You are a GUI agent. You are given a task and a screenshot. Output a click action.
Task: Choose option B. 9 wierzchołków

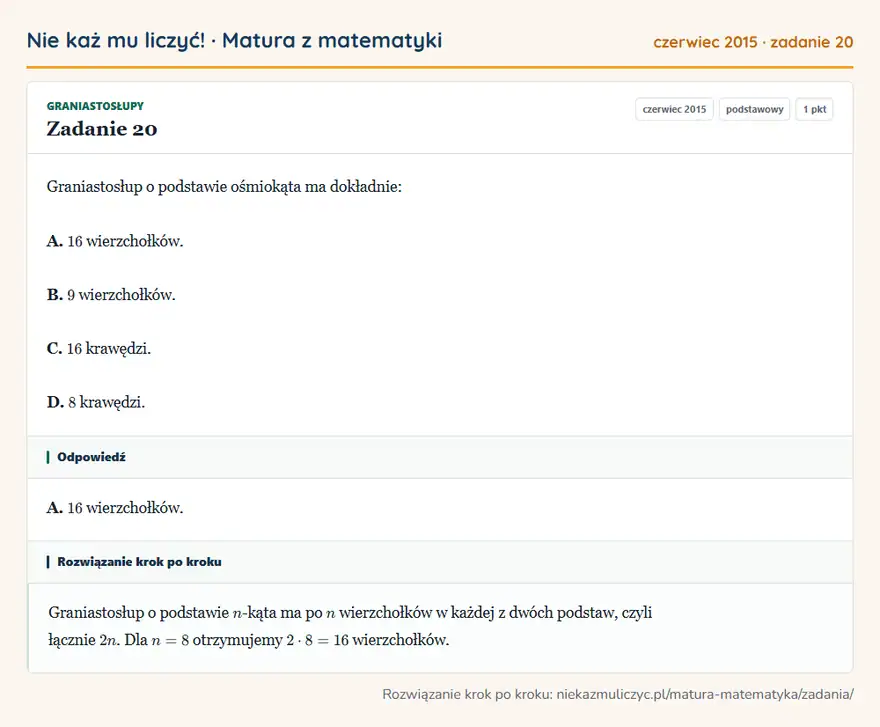point(111,295)
